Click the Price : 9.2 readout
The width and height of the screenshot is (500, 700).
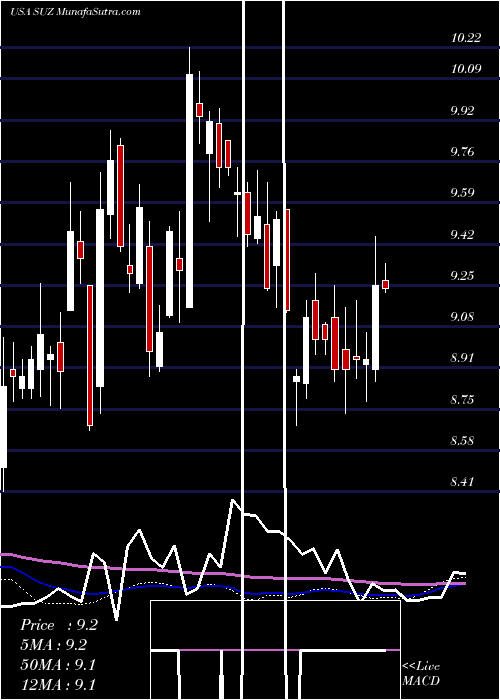[x=59, y=625]
